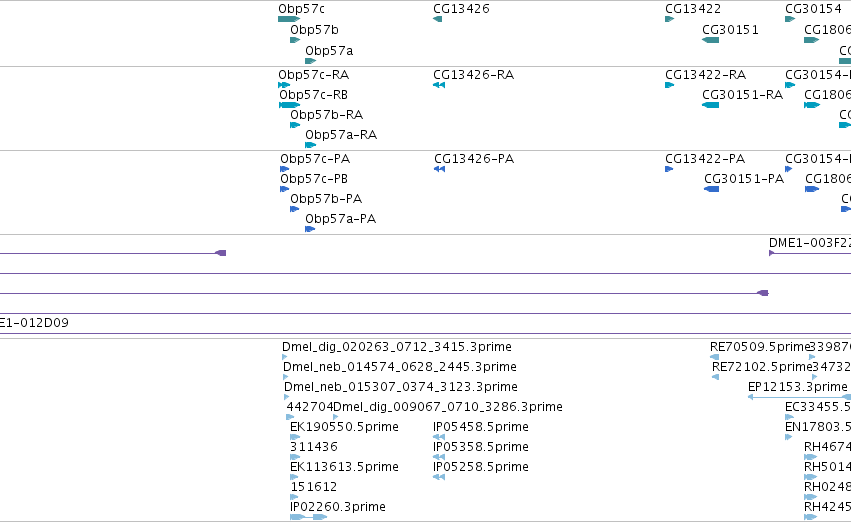Click the 311436 EST label
Screen dimensions: 851x522
pyautogui.click(x=314, y=447)
